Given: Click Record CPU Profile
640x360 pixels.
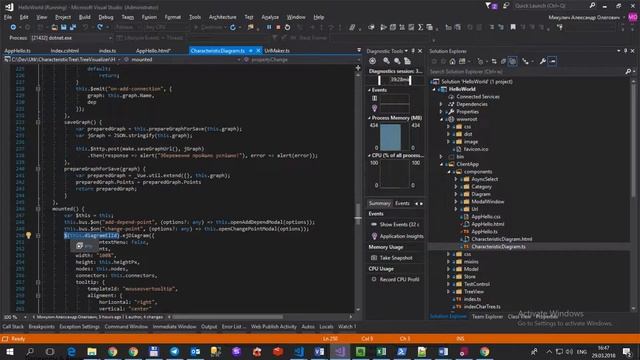Looking at the screenshot, I should (399, 280).
